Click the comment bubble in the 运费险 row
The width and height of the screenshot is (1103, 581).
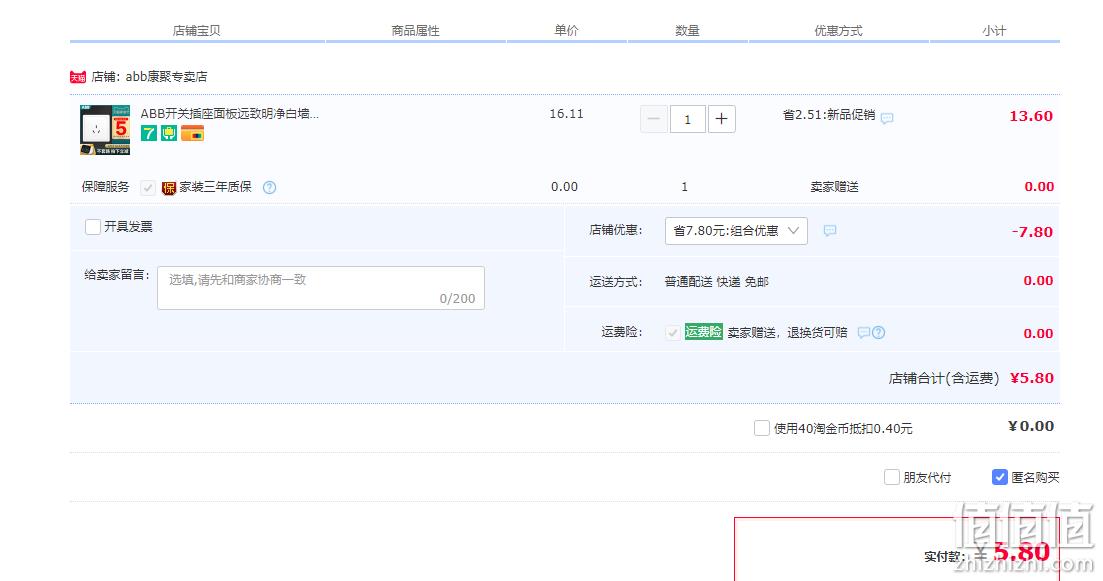point(864,333)
